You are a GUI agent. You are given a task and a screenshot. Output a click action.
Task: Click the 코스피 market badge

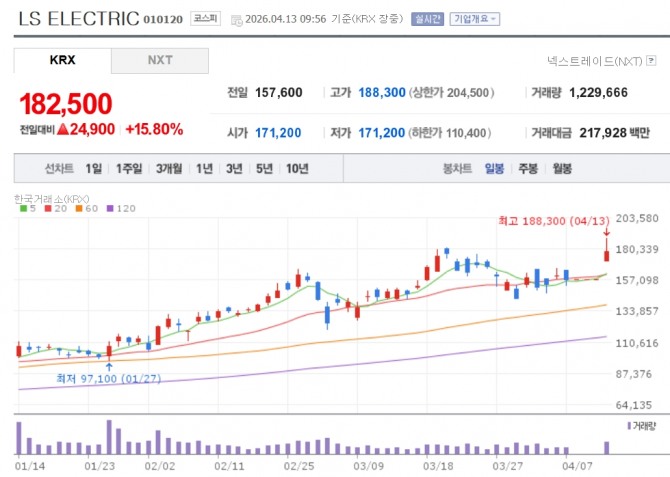pyautogui.click(x=205, y=18)
